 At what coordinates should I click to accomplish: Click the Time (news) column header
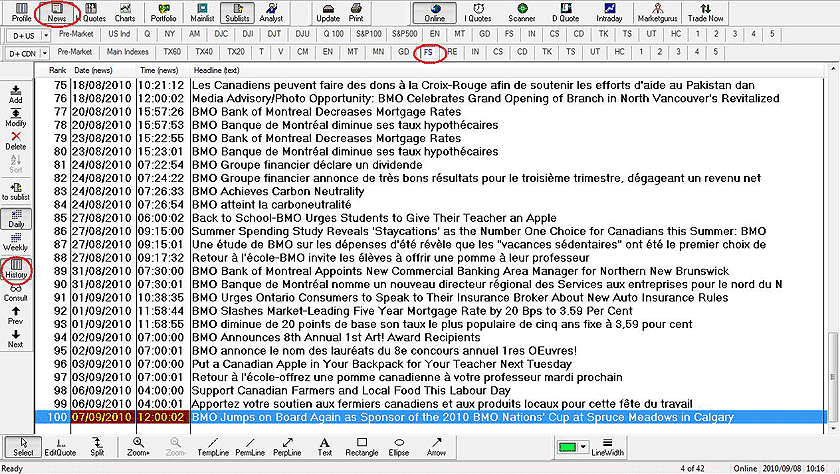pos(159,70)
